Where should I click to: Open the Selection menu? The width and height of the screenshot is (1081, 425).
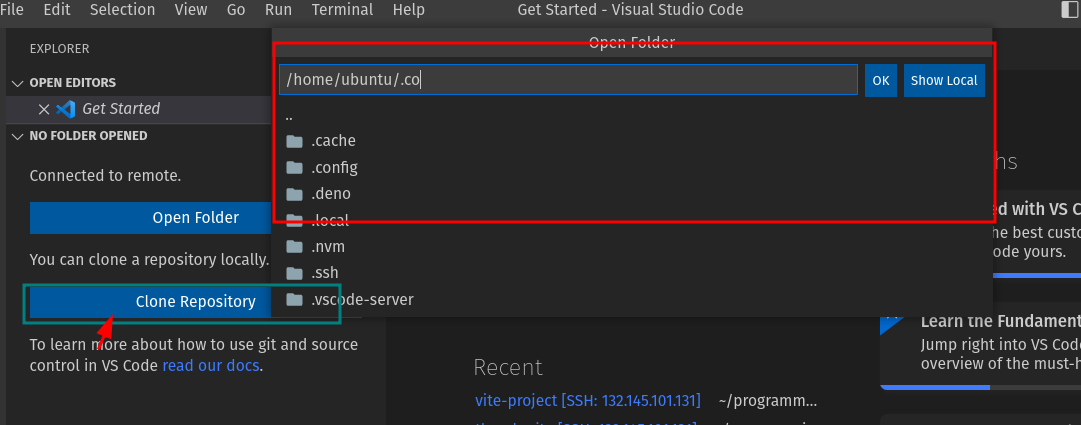tap(122, 10)
